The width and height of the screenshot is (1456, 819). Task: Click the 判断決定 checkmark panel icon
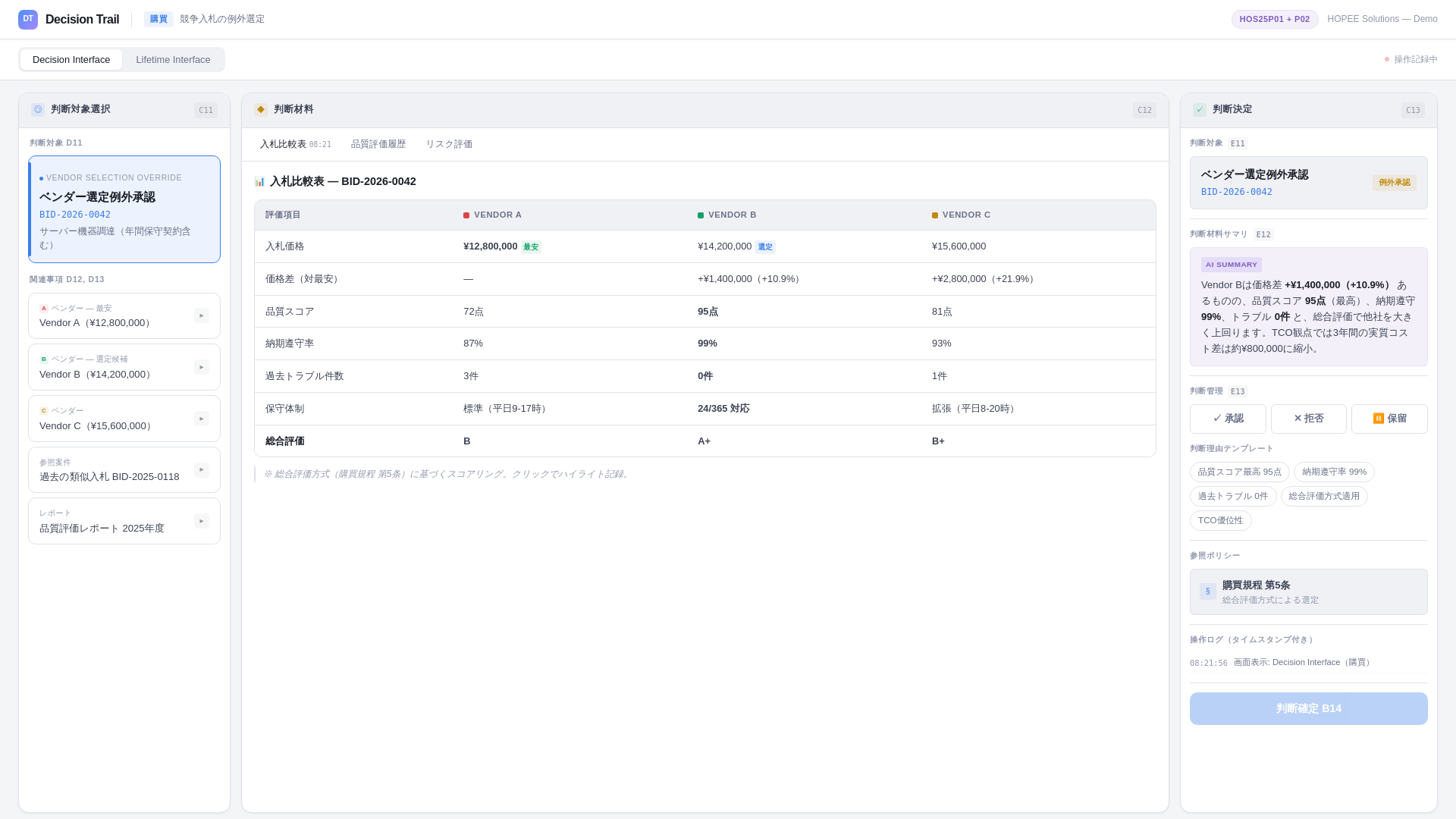pos(1200,110)
